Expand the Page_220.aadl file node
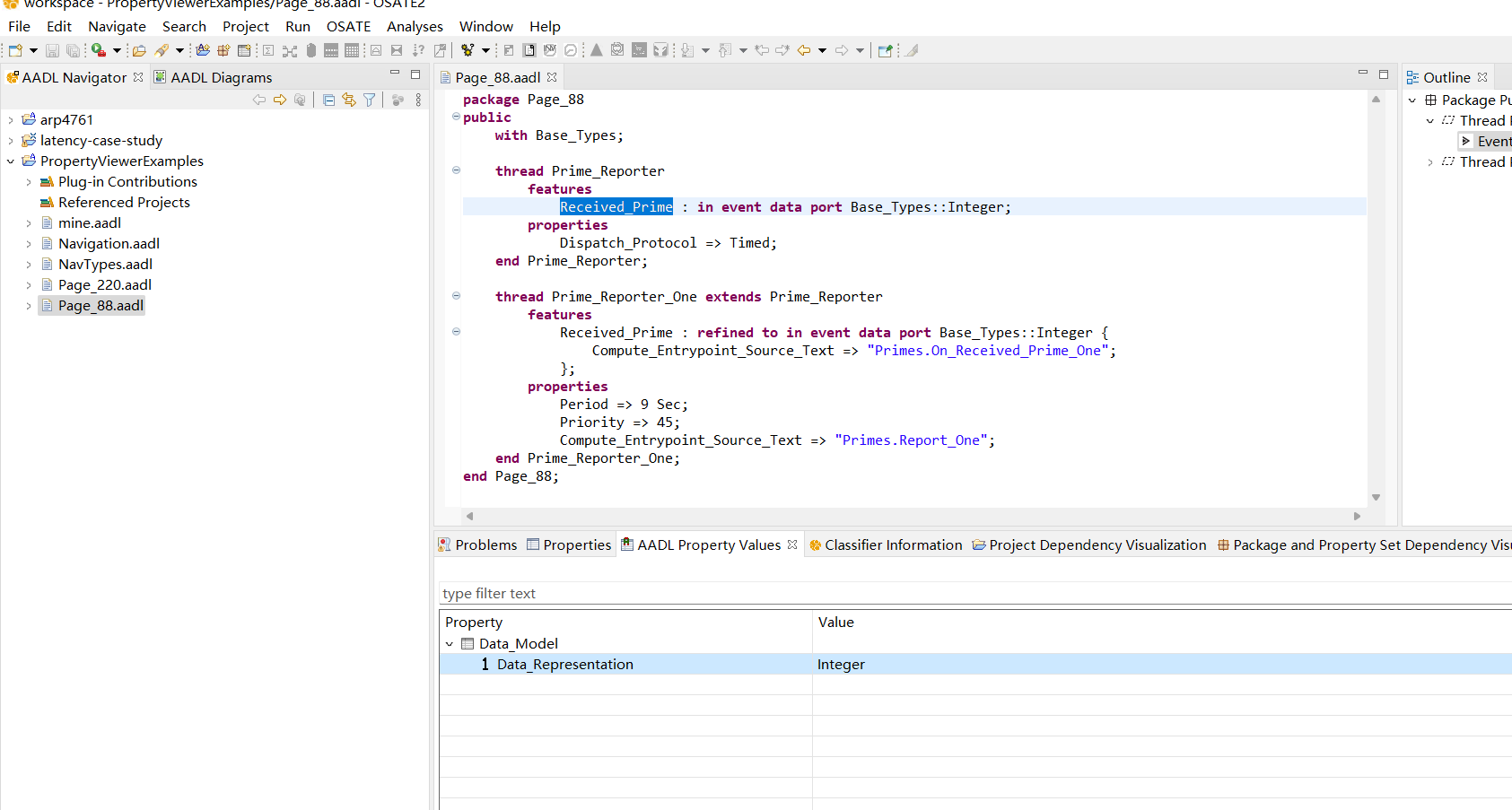1512x810 pixels. tap(29, 284)
